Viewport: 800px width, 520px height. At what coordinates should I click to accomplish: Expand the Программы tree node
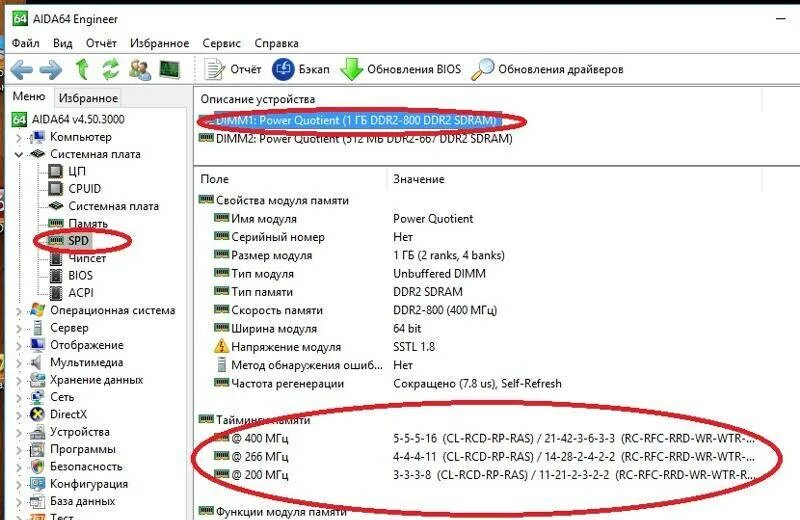click(19, 450)
